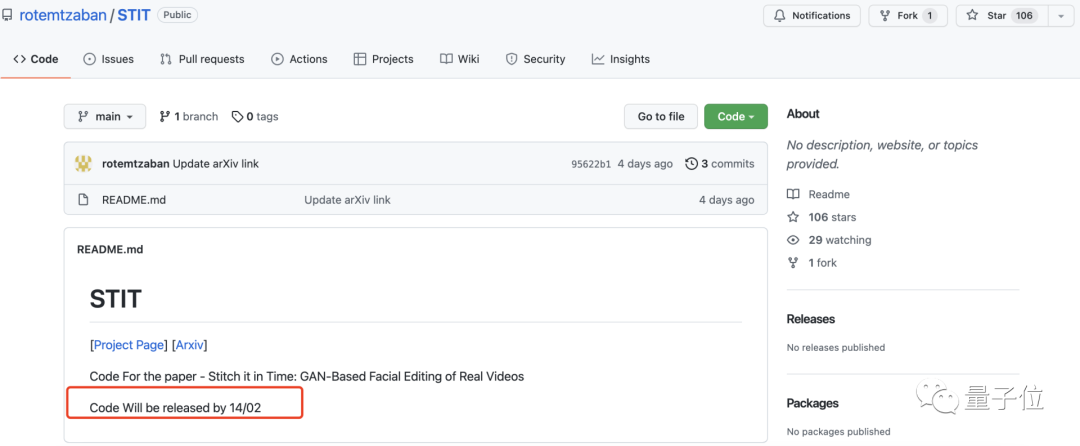Click the repository book icon beside rotemtzaban
This screenshot has width=1080, height=446.
point(7,16)
